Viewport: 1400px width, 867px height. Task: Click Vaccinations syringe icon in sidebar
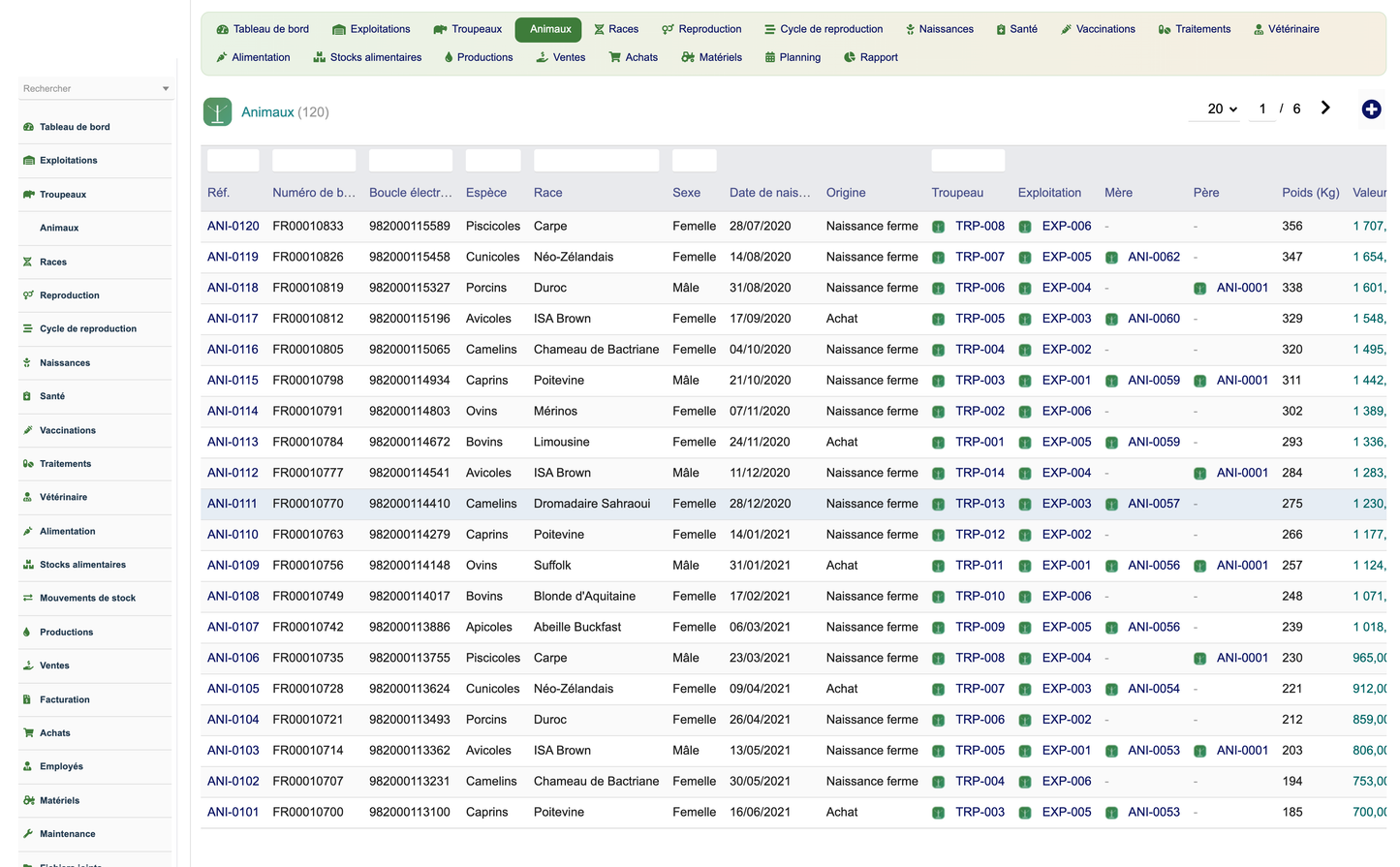[x=28, y=430]
